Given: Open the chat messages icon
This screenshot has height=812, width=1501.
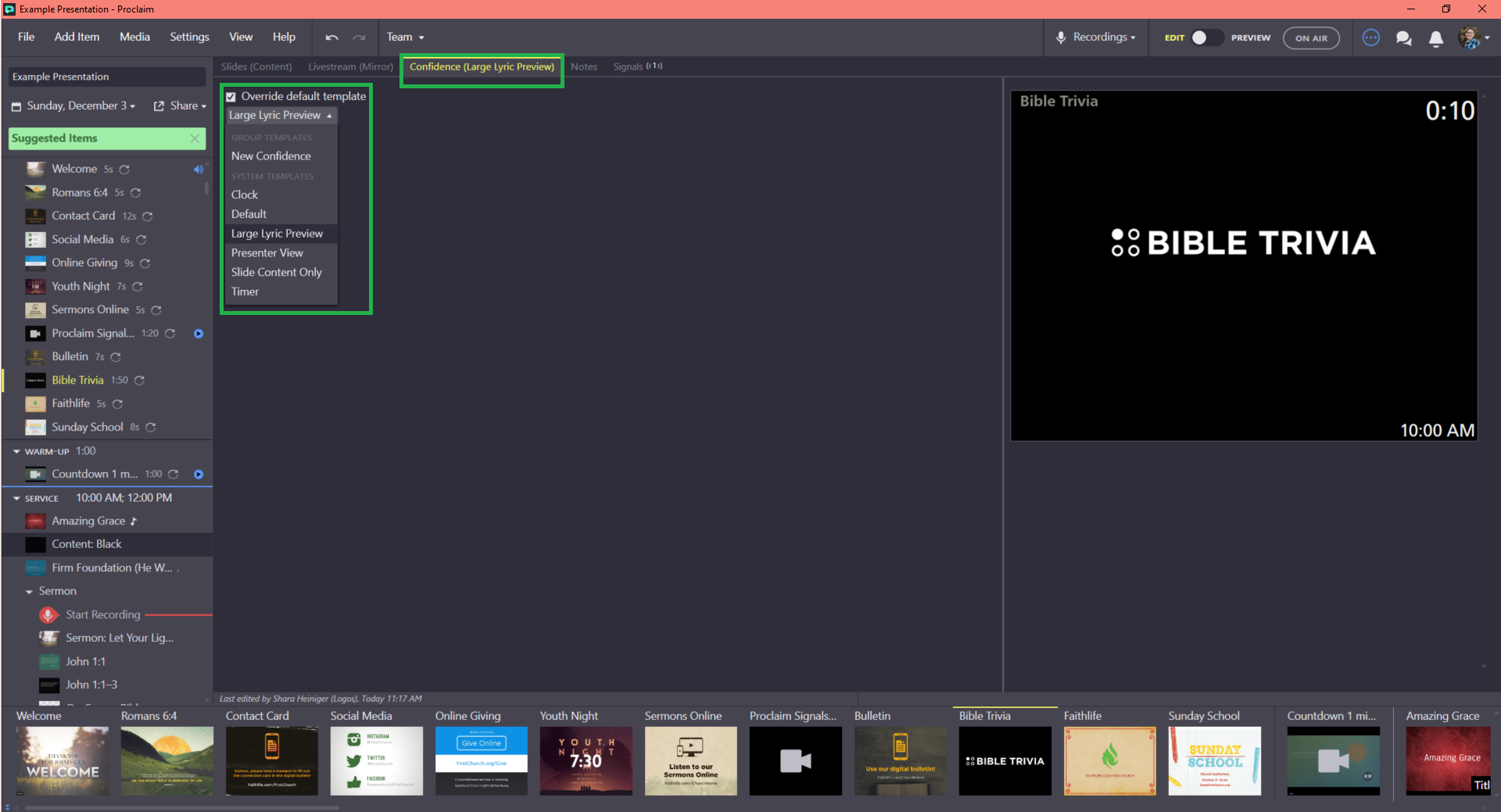Looking at the screenshot, I should (1403, 38).
